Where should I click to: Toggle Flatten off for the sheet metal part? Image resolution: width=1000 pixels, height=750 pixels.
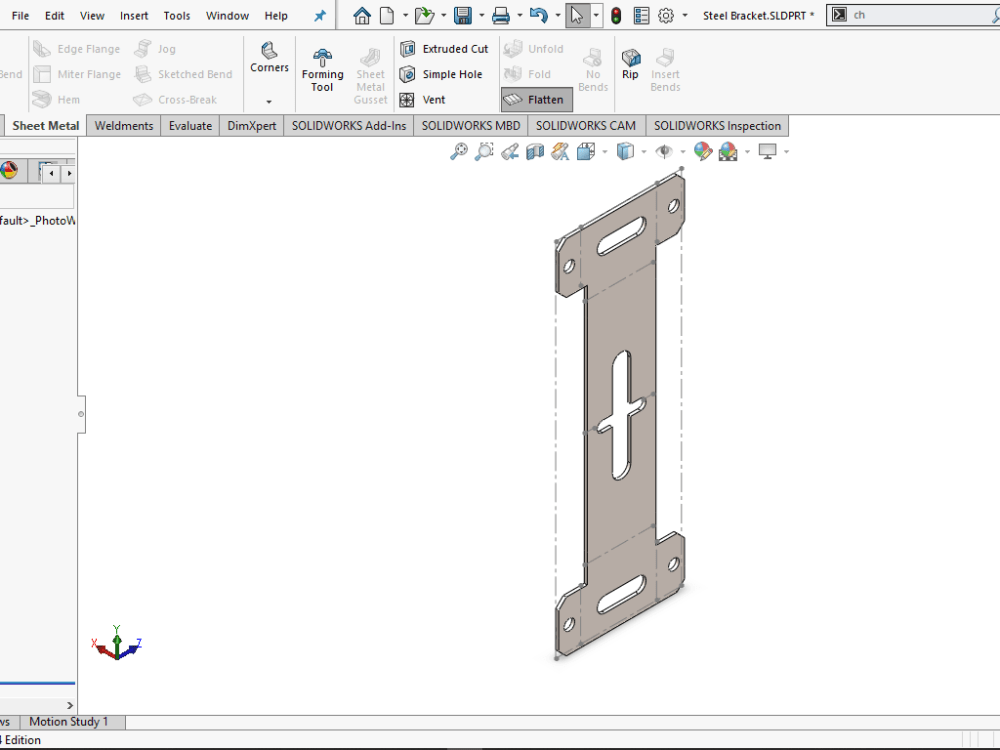536,99
